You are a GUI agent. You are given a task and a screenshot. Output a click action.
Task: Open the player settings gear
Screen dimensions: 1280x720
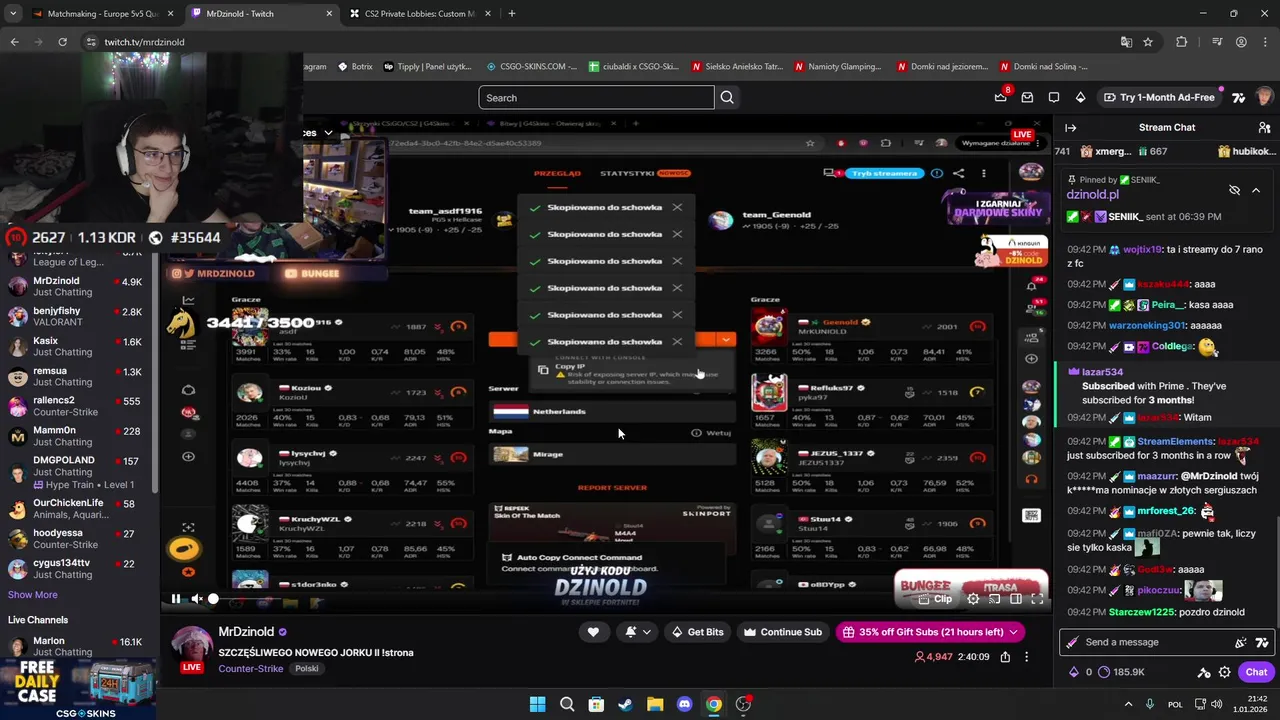(973, 599)
